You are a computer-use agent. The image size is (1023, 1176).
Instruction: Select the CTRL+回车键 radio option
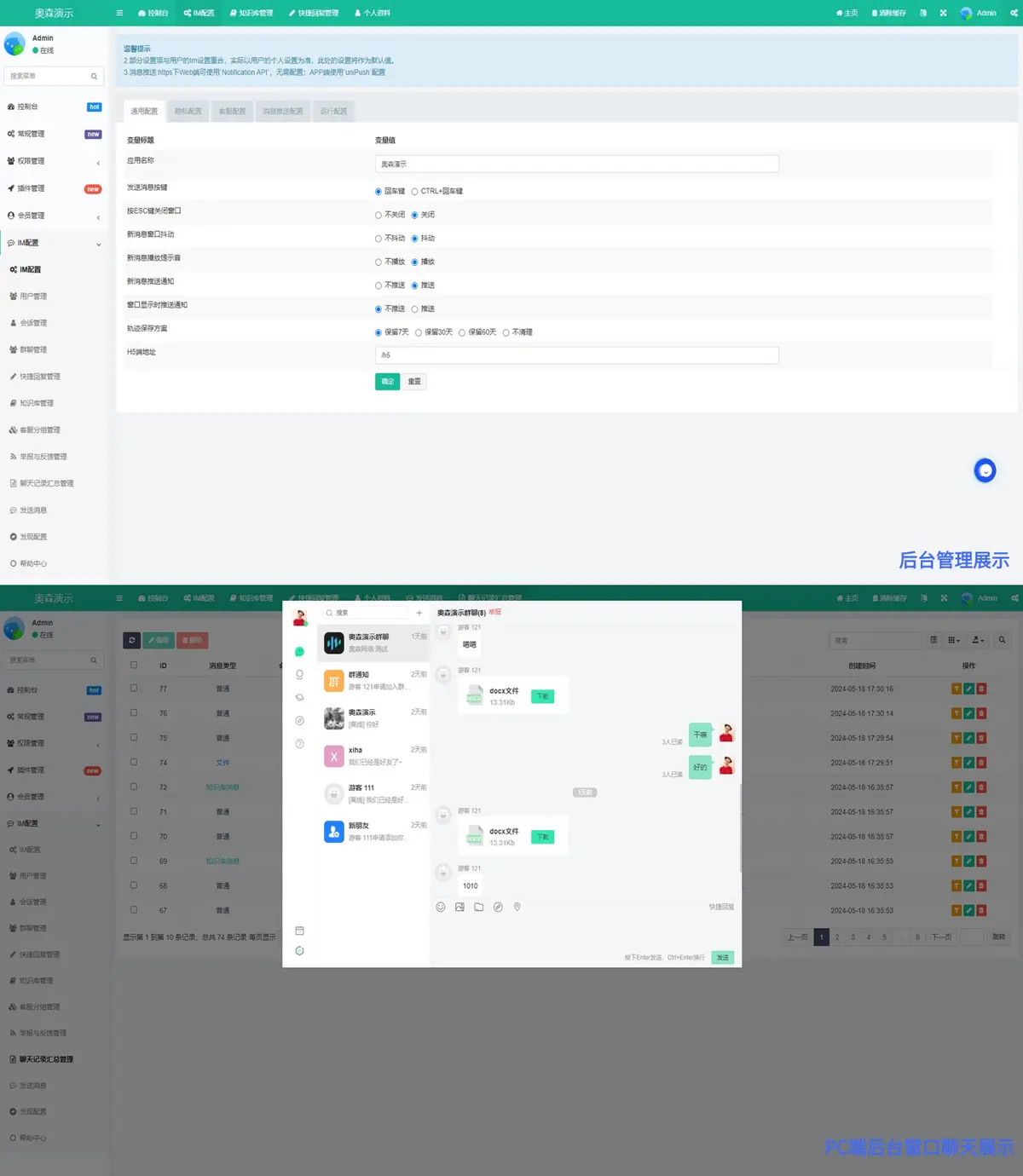[x=415, y=192]
